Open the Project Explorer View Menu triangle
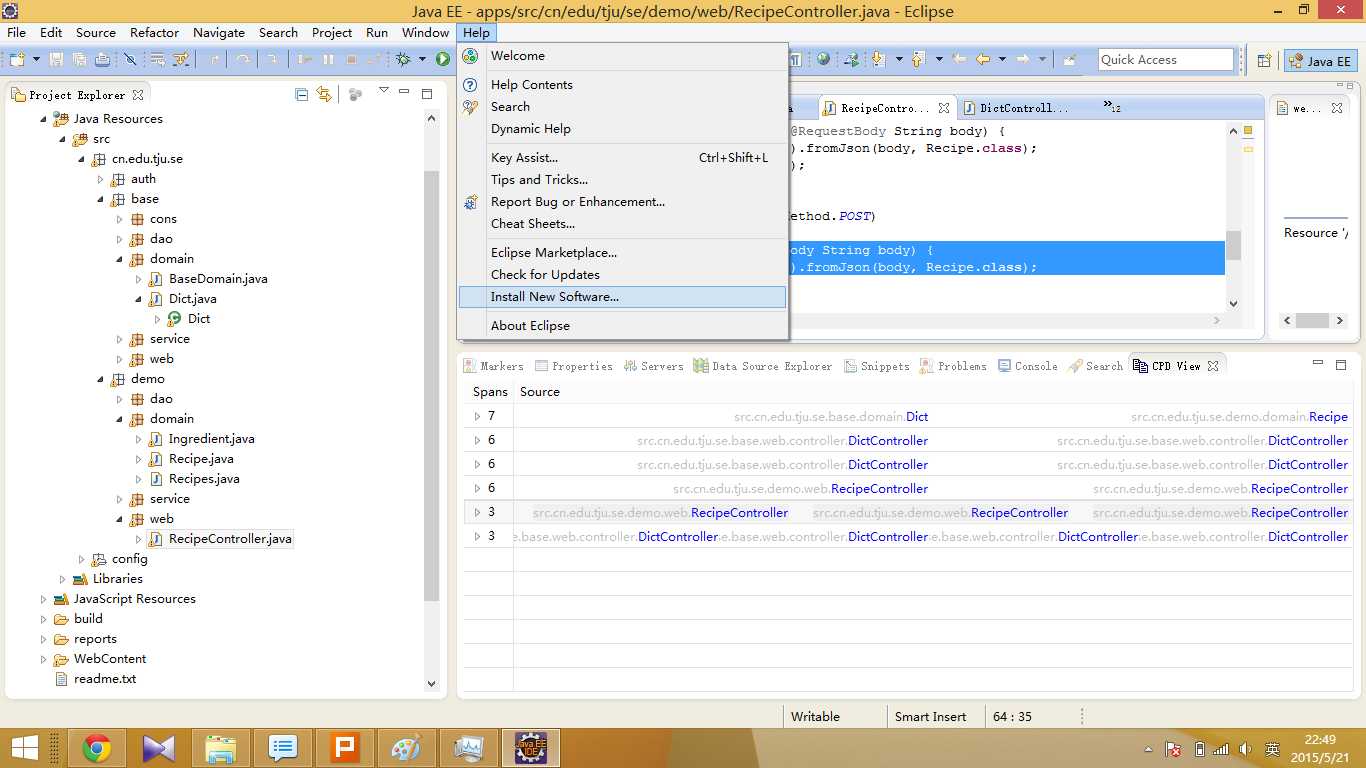The width and height of the screenshot is (1366, 768). 383,91
